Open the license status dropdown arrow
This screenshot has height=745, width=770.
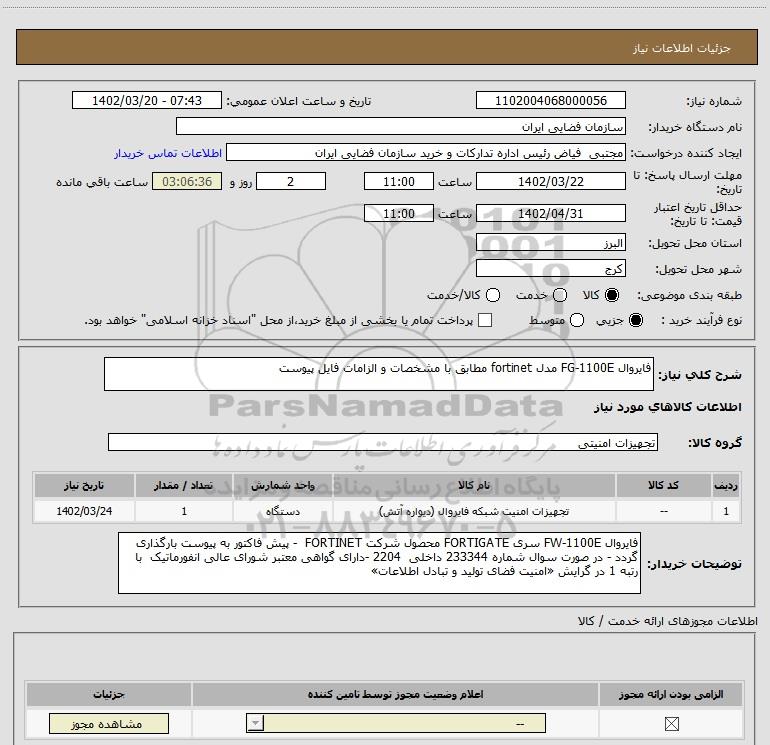[255, 723]
